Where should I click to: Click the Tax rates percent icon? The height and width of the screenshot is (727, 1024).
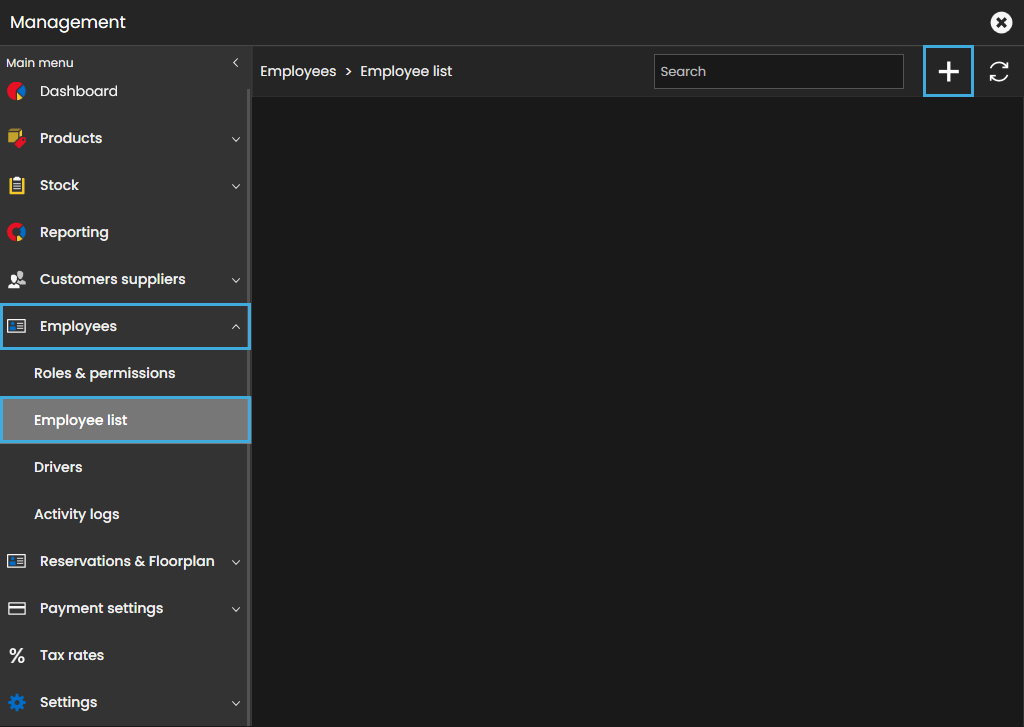[16, 655]
